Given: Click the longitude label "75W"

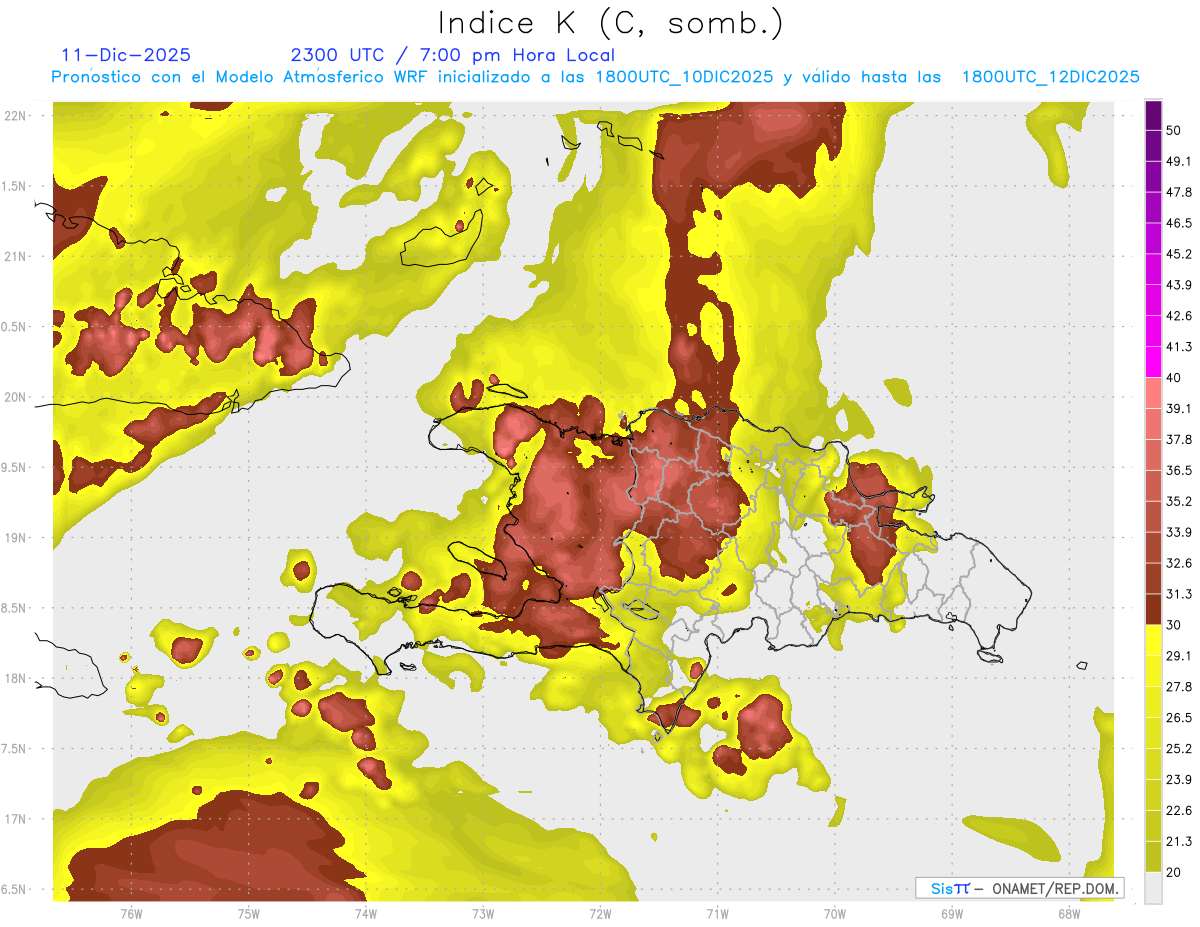Looking at the screenshot, I should (x=249, y=913).
